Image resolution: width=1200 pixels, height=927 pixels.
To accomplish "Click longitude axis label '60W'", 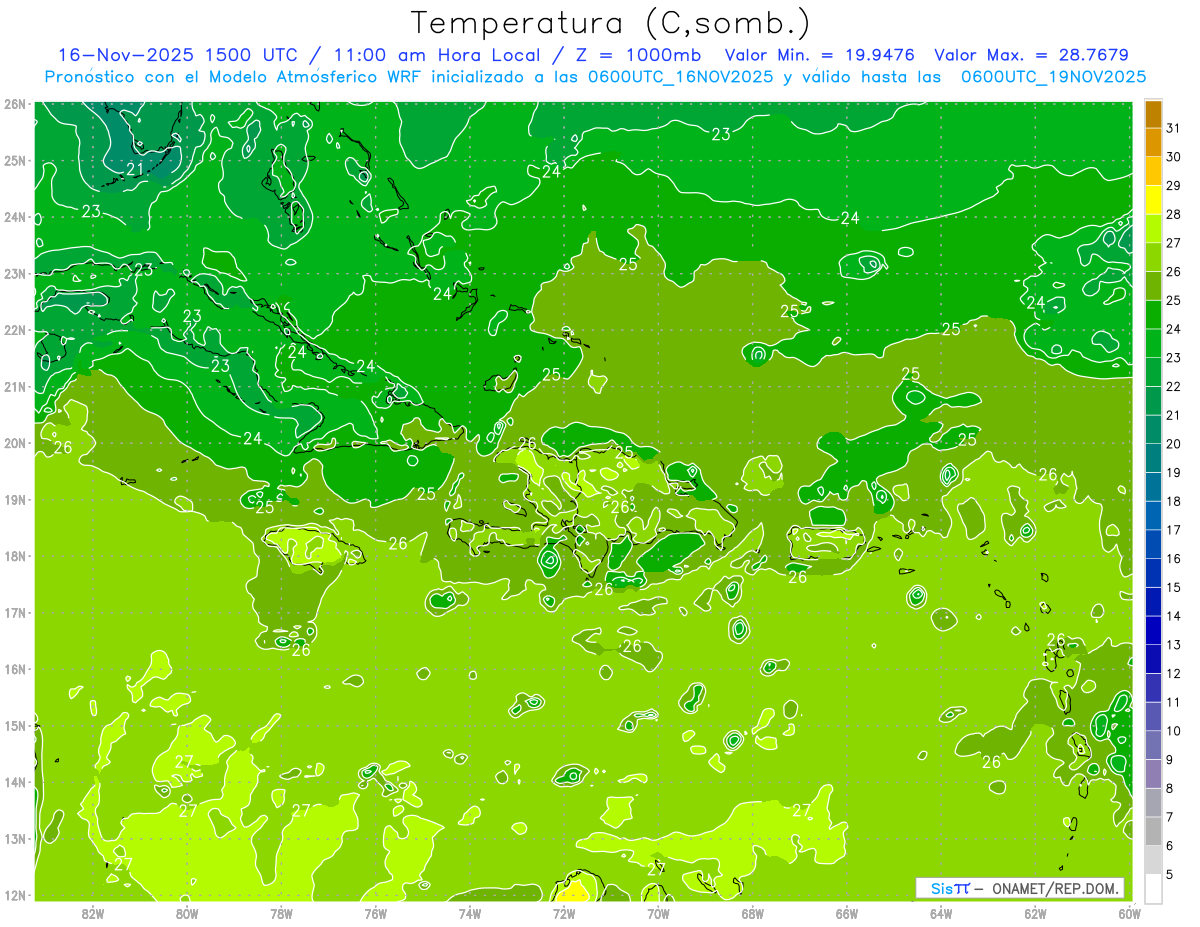I will pos(1129,912).
